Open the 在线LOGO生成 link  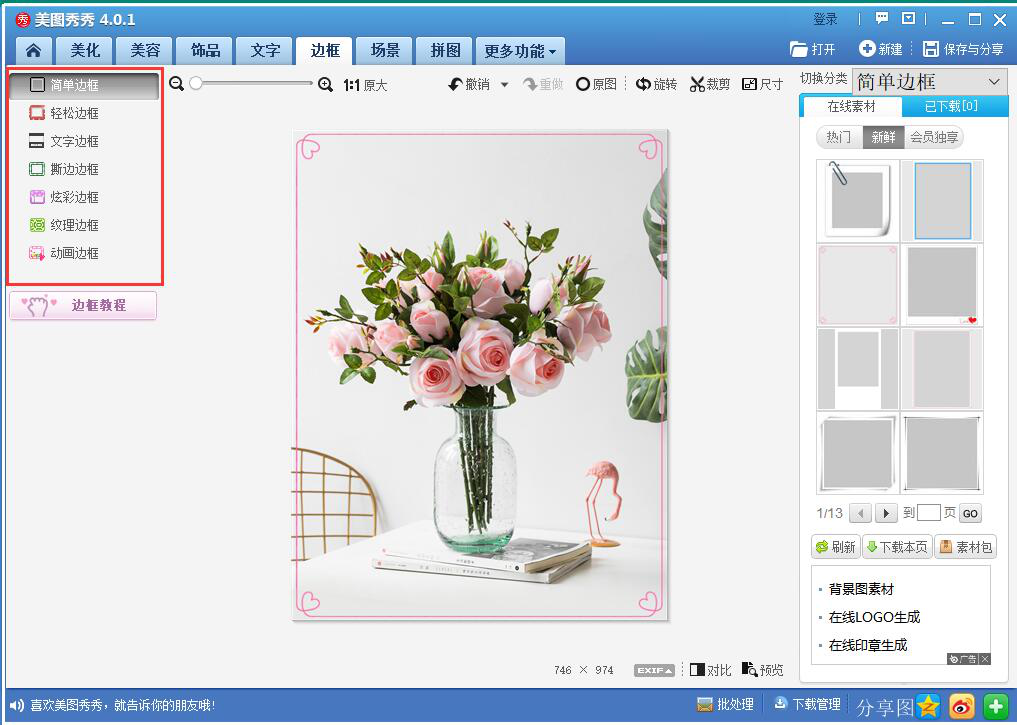pos(874,617)
